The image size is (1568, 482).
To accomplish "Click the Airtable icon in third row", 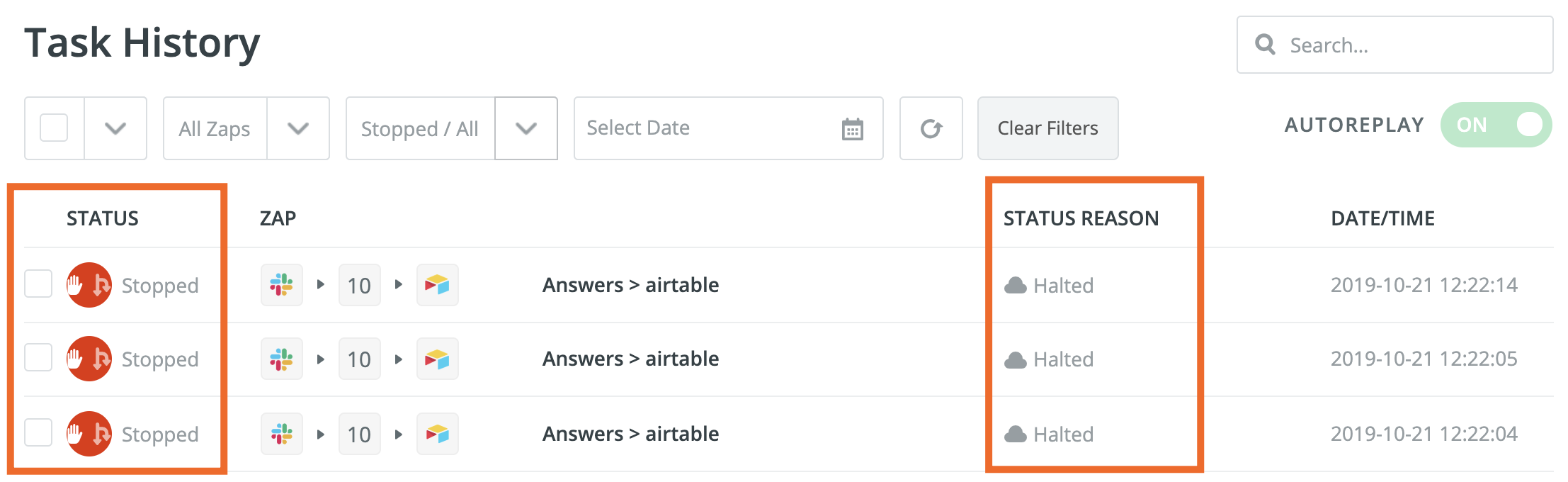I will click(437, 434).
